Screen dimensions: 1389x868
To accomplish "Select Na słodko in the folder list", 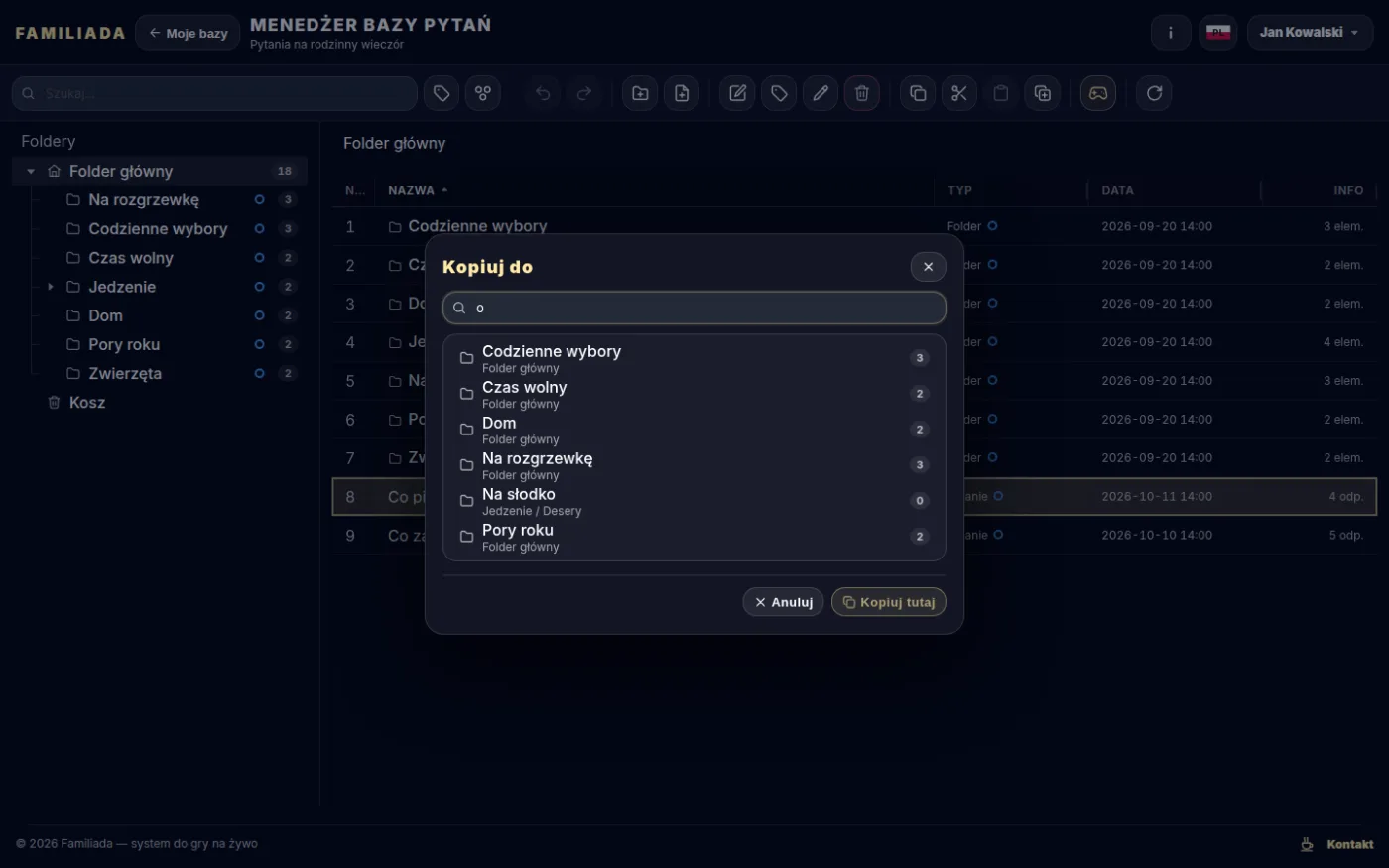I will coord(694,501).
